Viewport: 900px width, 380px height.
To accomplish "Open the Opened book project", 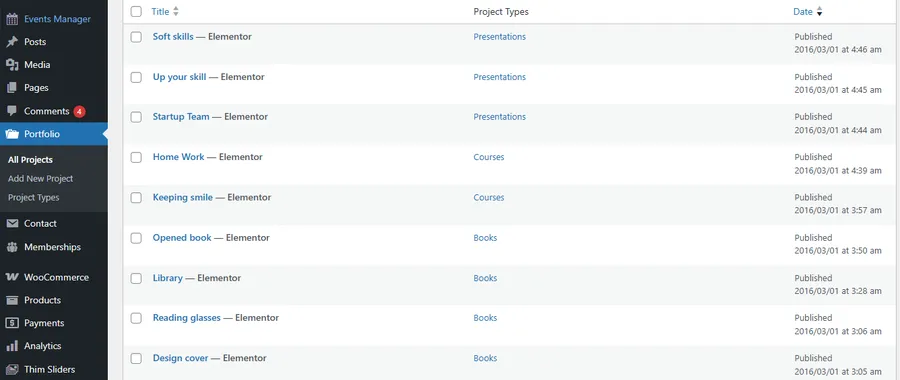I will (182, 238).
